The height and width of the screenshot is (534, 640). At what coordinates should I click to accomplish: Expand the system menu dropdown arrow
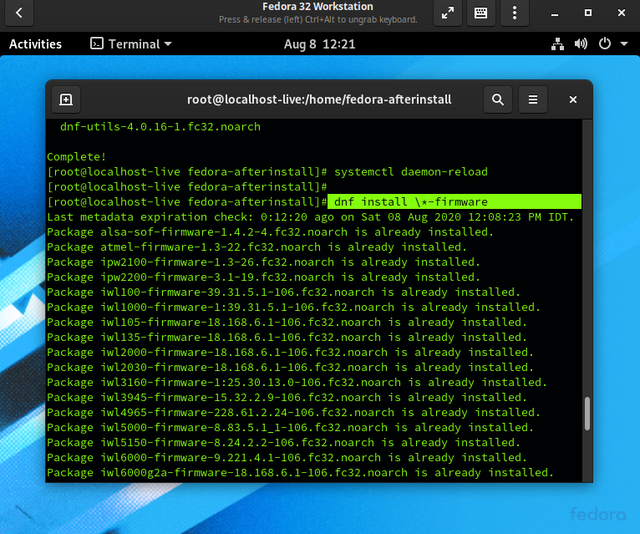tap(624, 44)
